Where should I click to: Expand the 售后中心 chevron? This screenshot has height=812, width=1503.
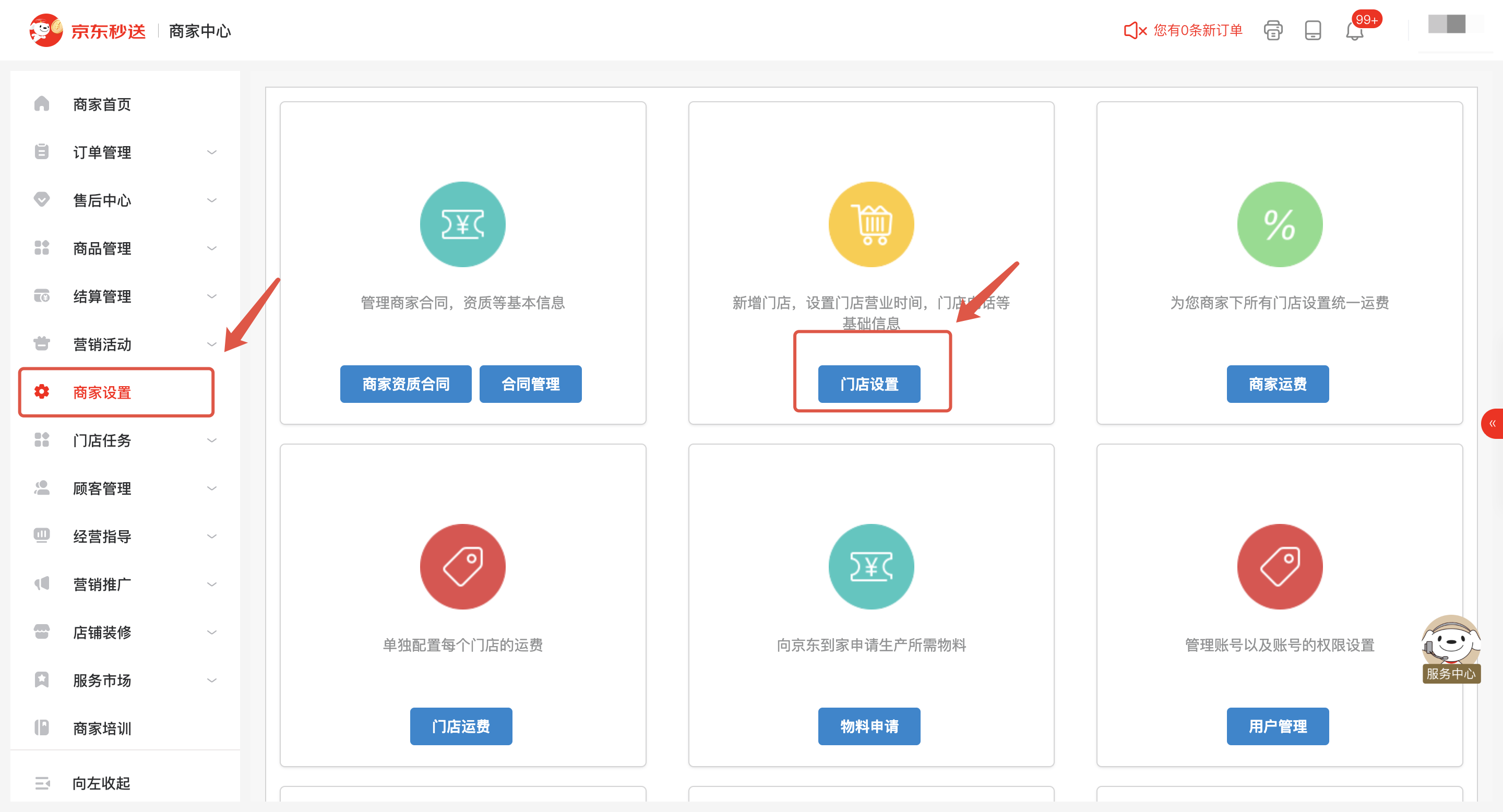click(x=212, y=200)
